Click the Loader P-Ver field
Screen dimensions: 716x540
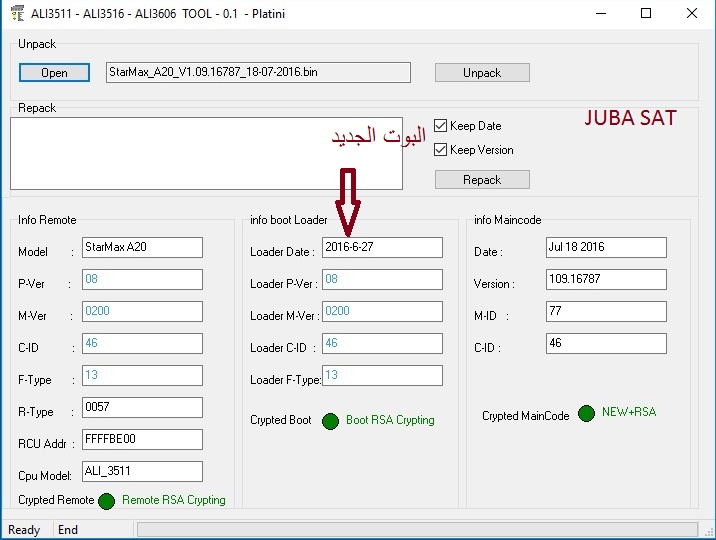tap(382, 279)
